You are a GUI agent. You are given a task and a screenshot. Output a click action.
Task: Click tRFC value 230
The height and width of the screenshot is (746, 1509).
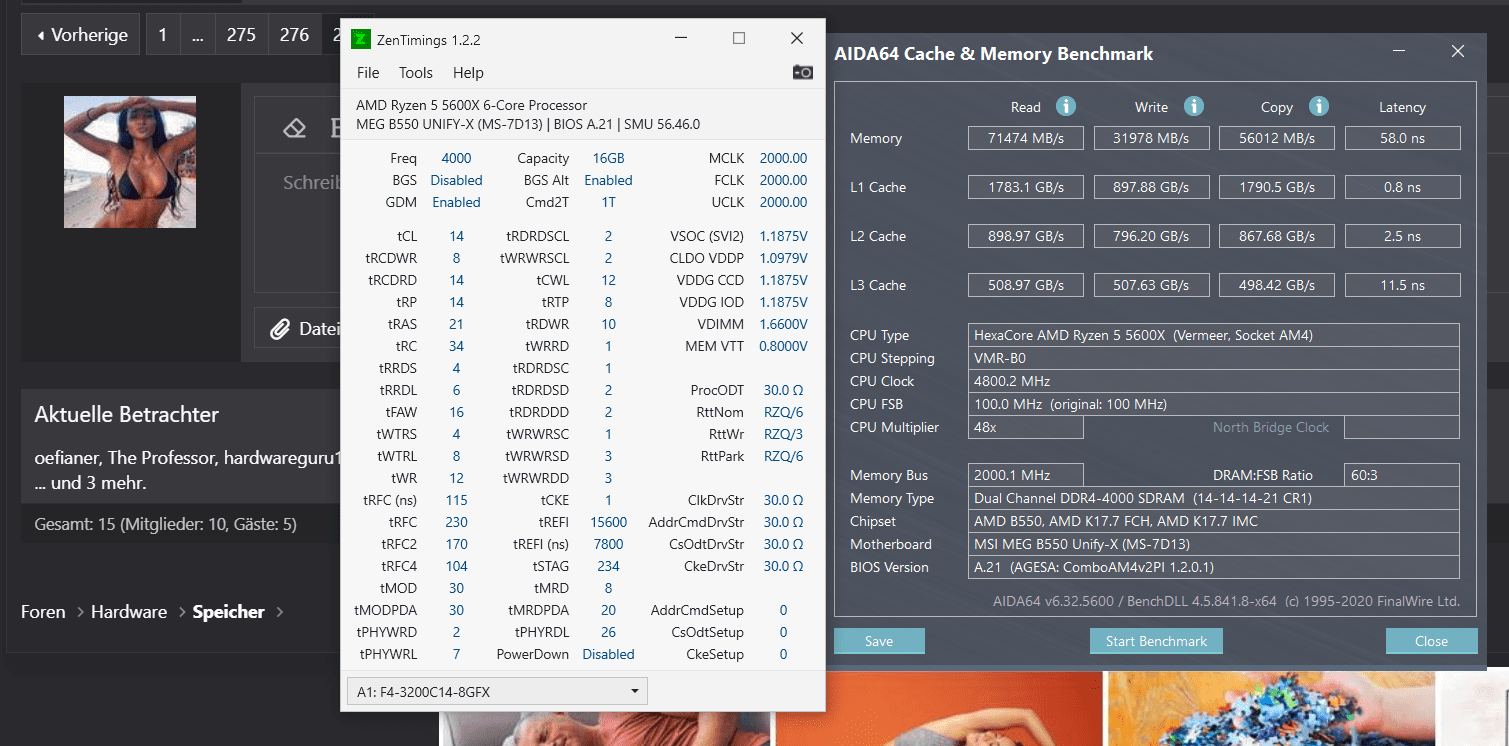pyautogui.click(x=456, y=522)
